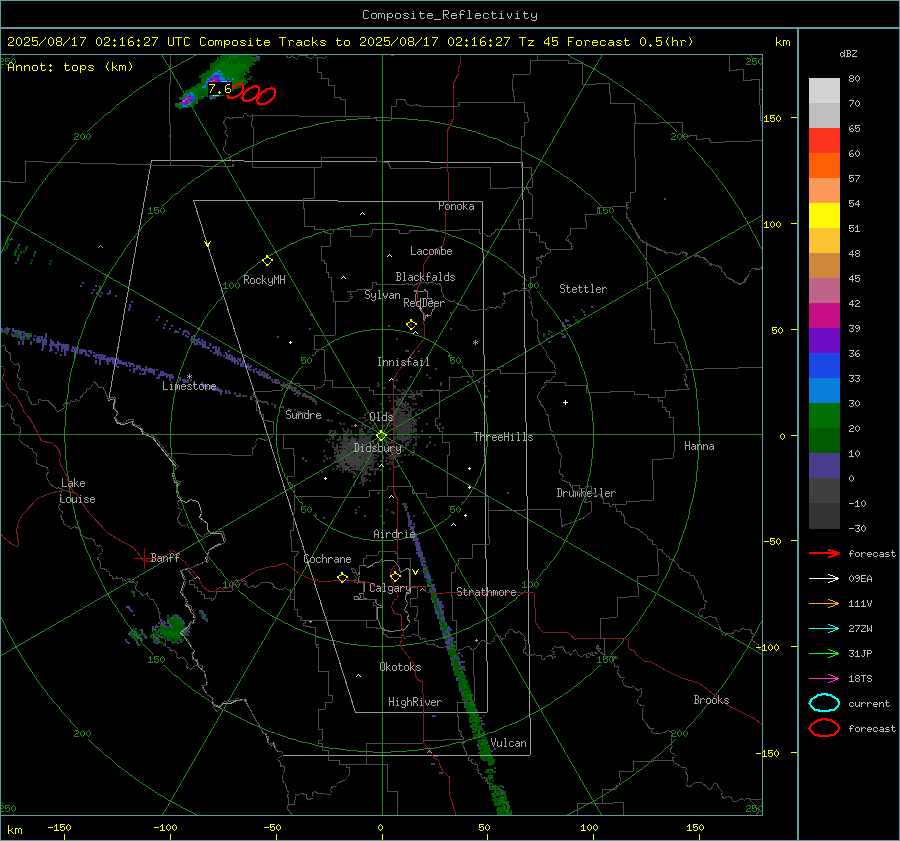
Task: Click the Strathmore label
Action: coord(486,592)
